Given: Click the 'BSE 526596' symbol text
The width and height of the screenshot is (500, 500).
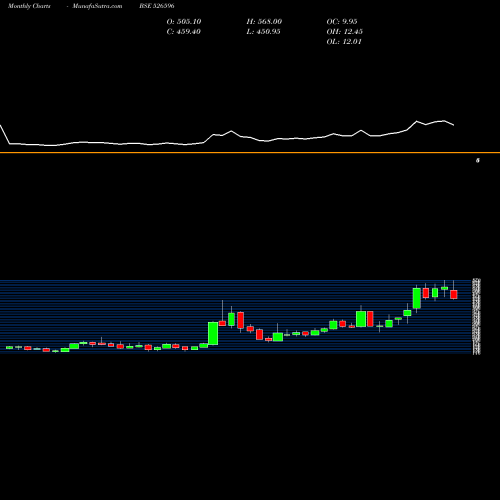Looking at the screenshot, I should click(157, 6).
